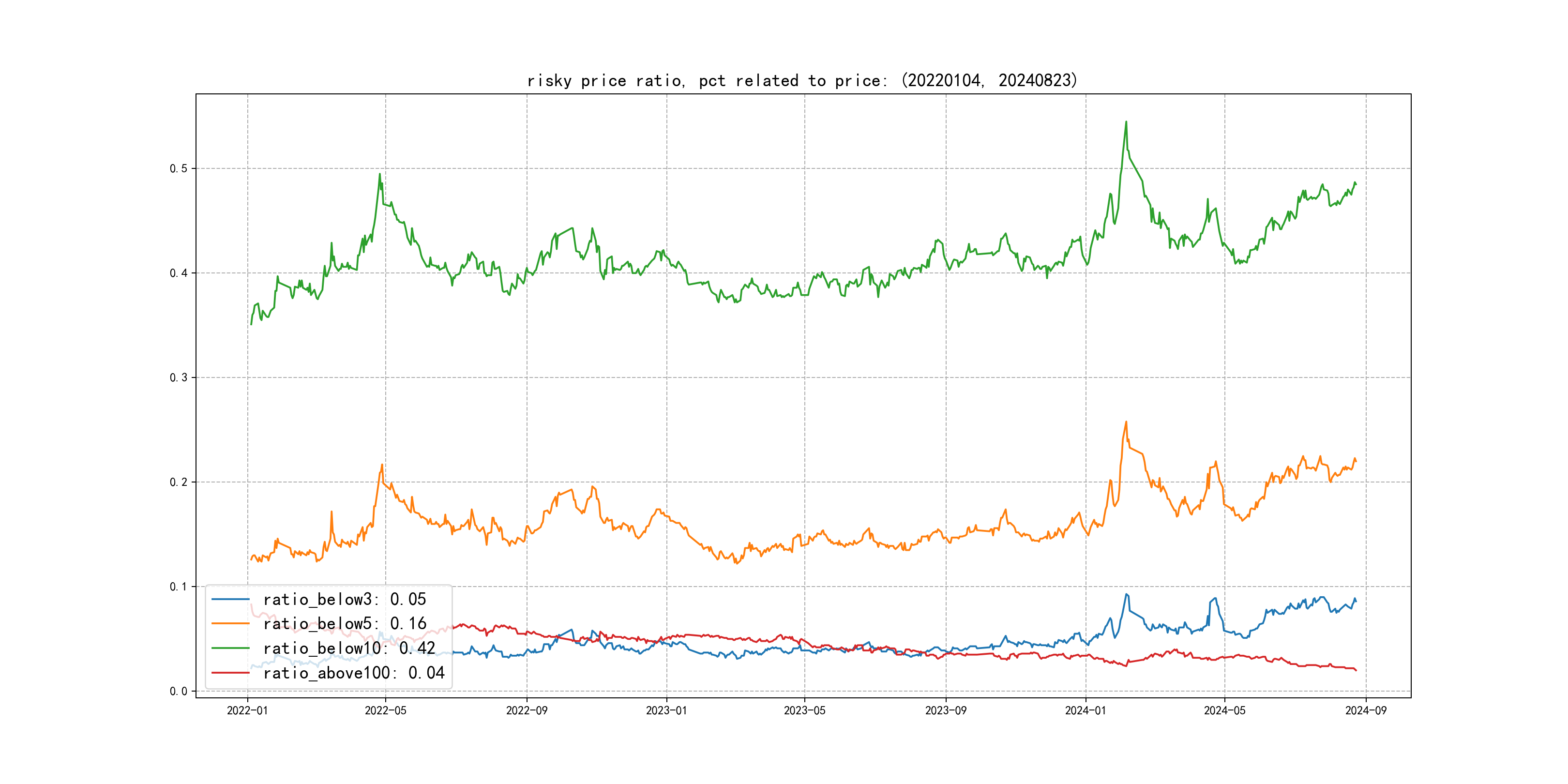This screenshot has width=1568, height=784.
Task: Click the 'ratio_below10: 0.42' legend label
Action: point(349,648)
